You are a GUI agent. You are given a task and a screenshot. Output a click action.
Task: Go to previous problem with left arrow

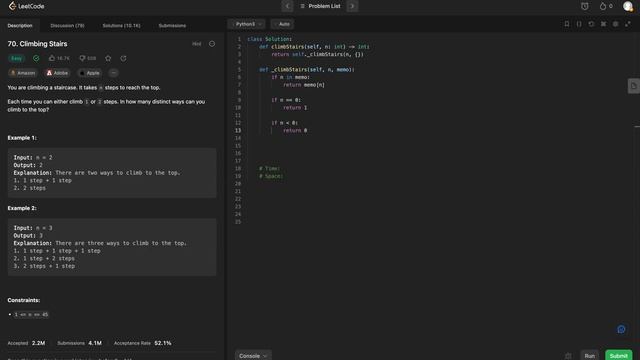pyautogui.click(x=287, y=6)
